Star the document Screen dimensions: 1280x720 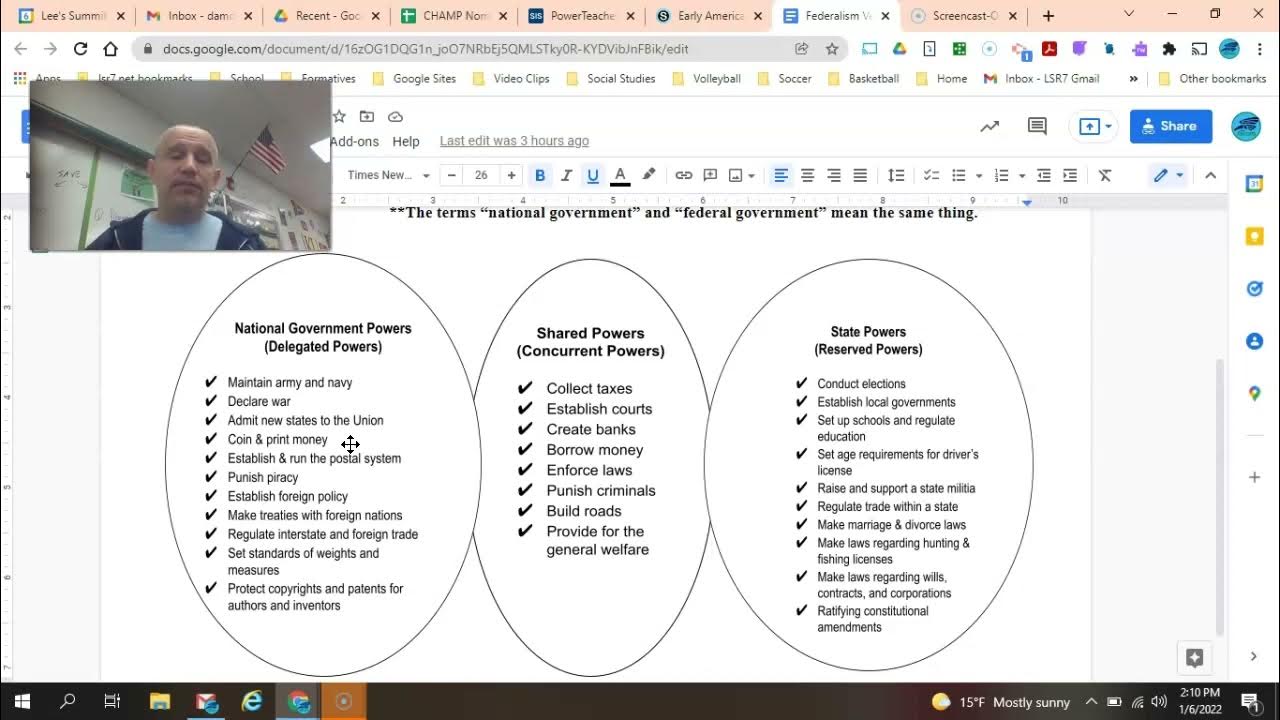click(x=339, y=117)
